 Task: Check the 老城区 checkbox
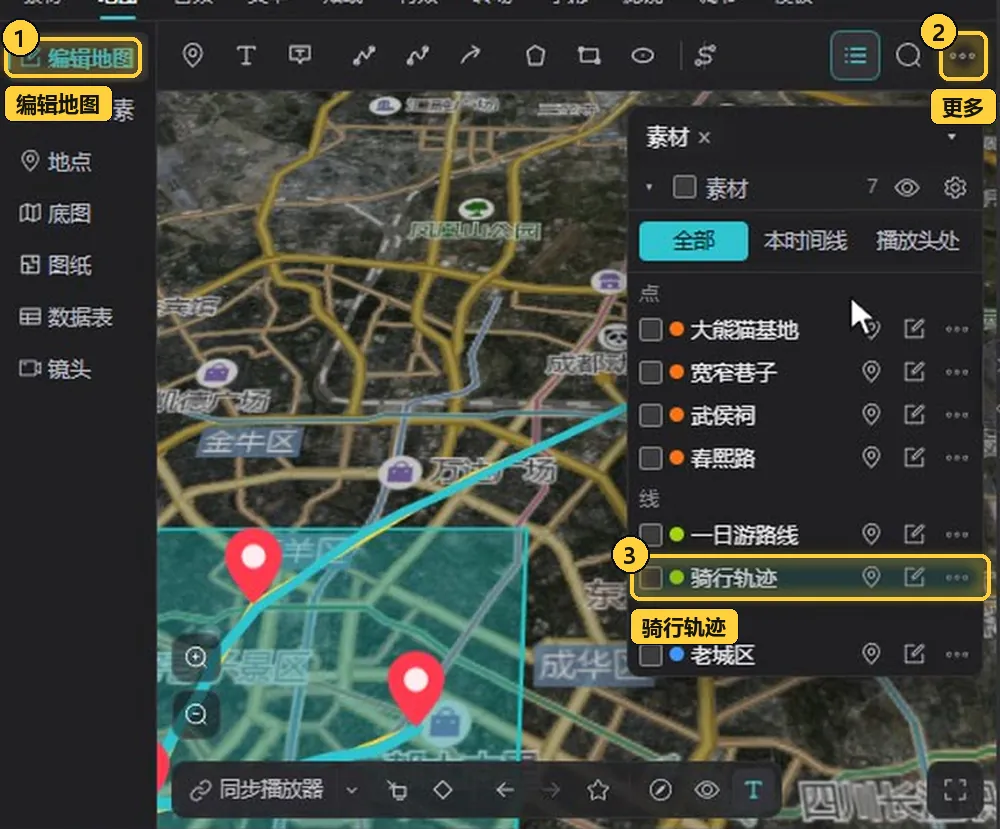[651, 654]
